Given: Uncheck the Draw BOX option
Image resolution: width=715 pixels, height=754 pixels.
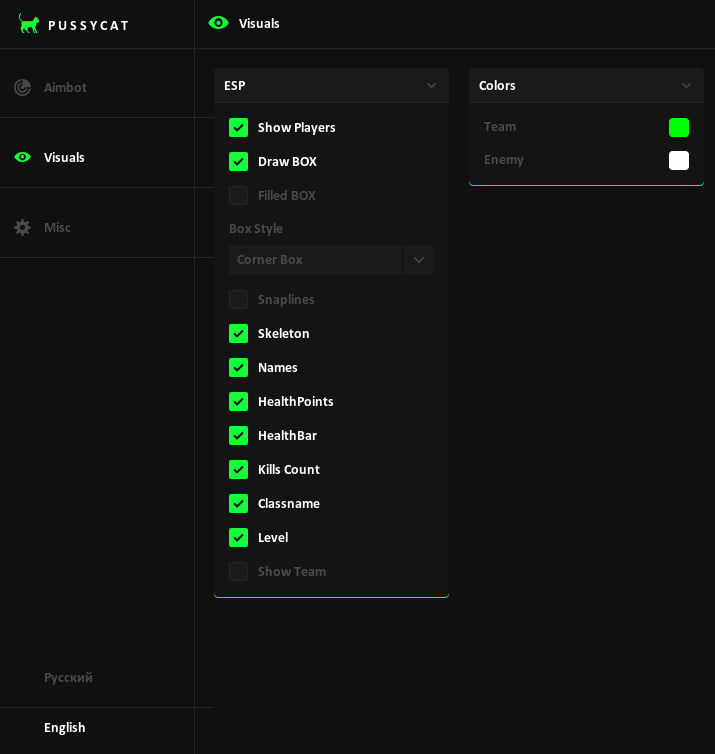Looking at the screenshot, I should click(x=238, y=161).
